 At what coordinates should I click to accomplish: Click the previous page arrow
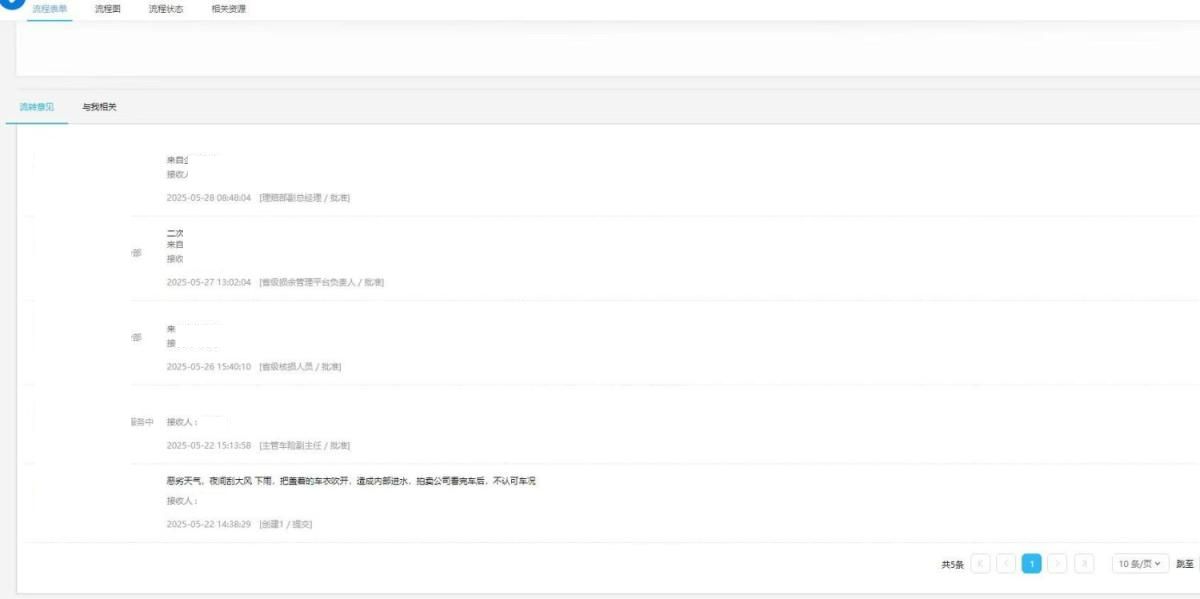[1006, 564]
